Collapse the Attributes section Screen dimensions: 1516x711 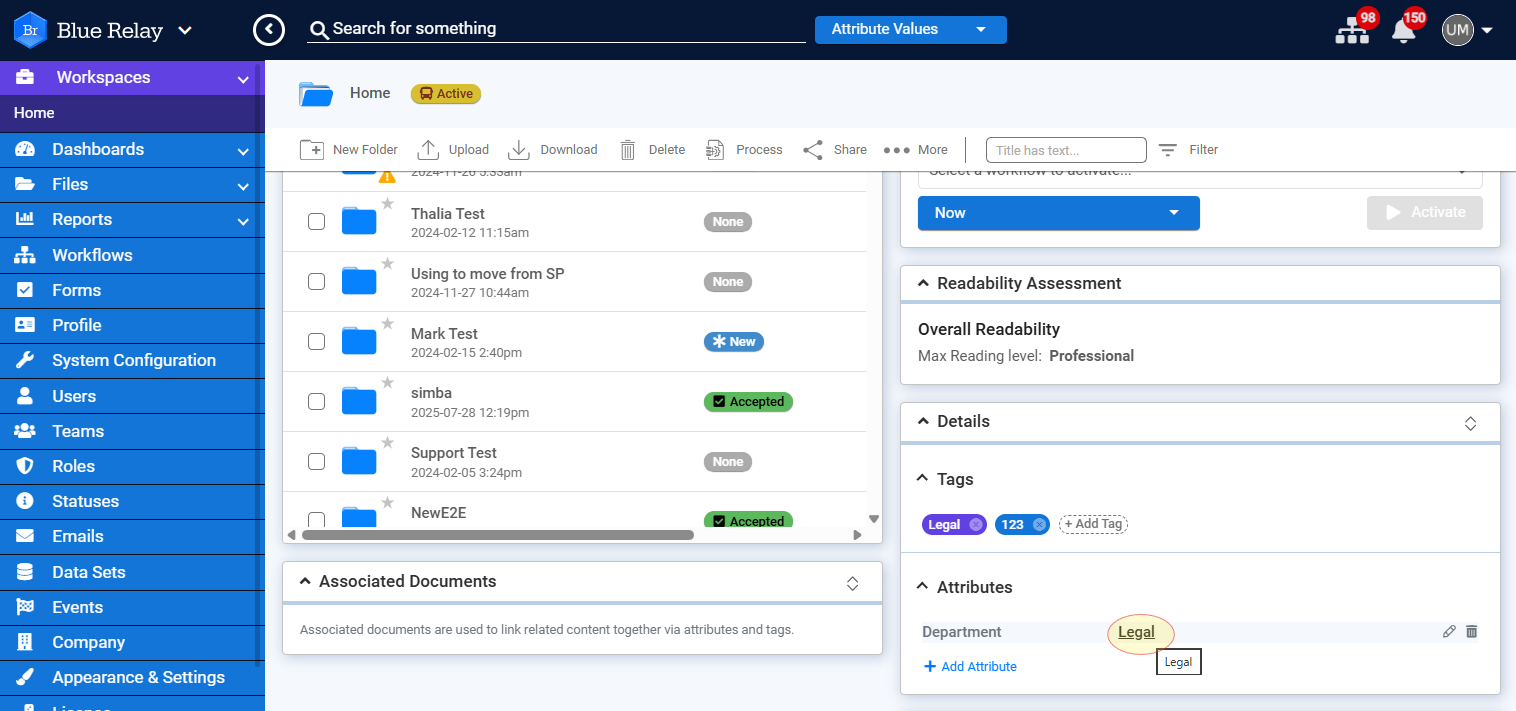(x=923, y=587)
